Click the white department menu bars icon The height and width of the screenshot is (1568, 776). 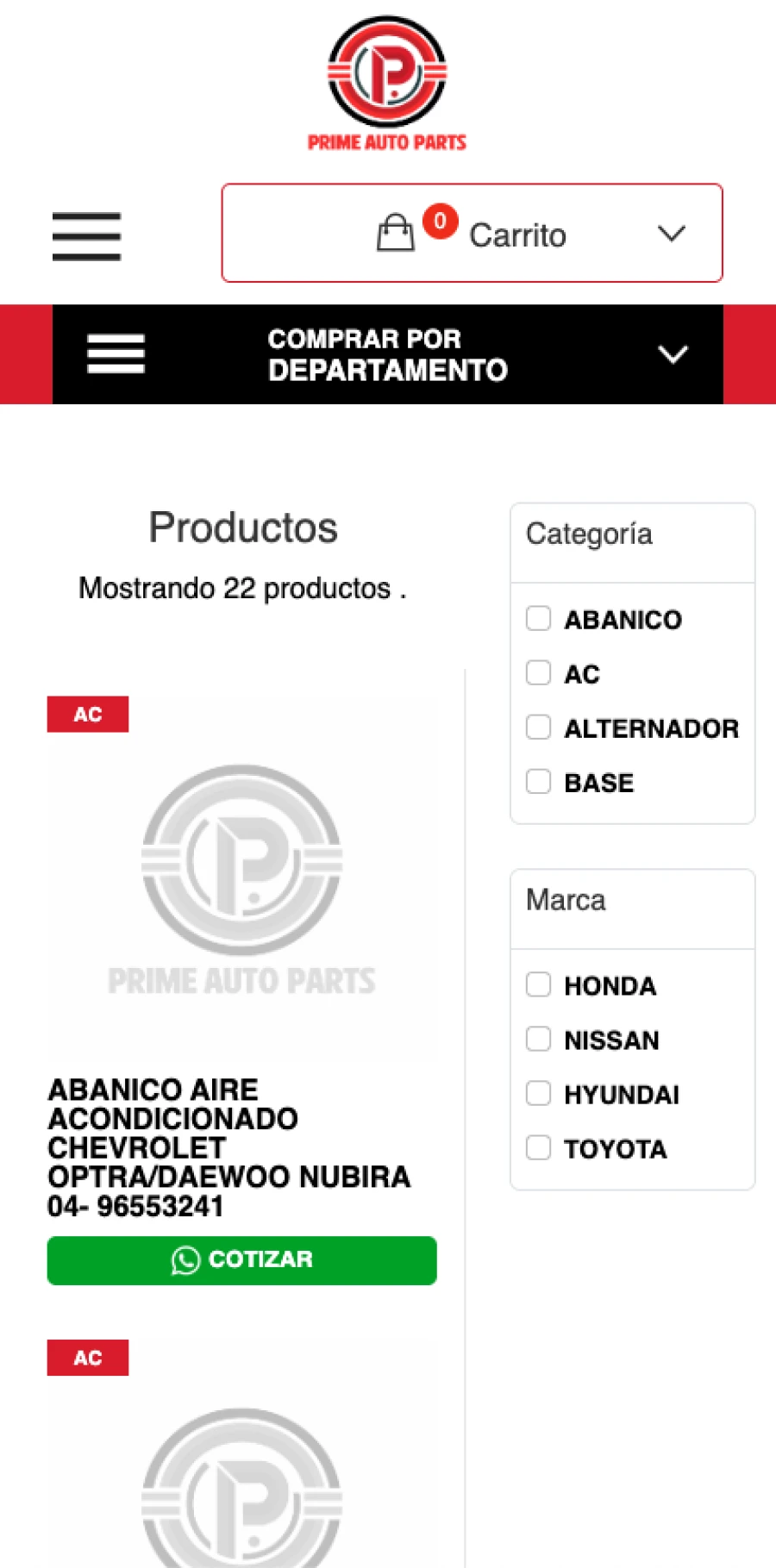pyautogui.click(x=116, y=354)
